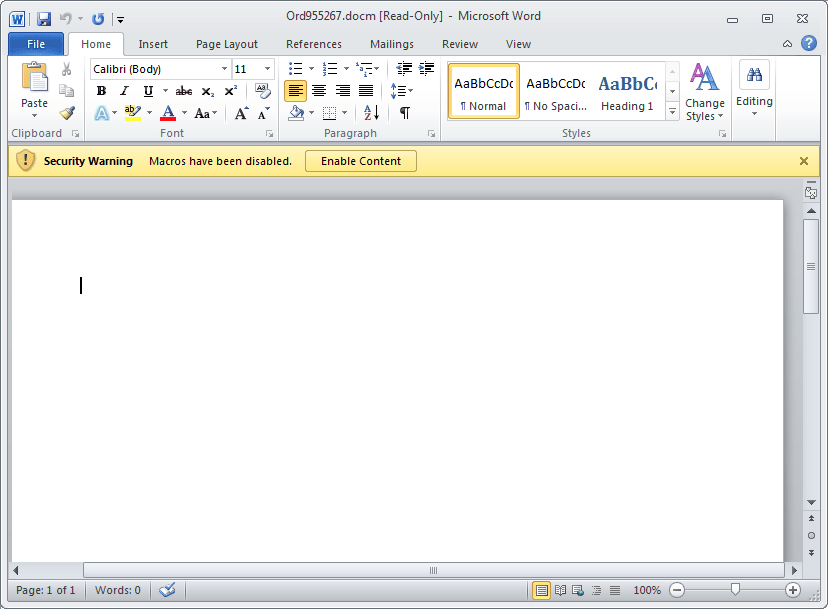Apply yellow text highlight color
828x609 pixels.
133,113
